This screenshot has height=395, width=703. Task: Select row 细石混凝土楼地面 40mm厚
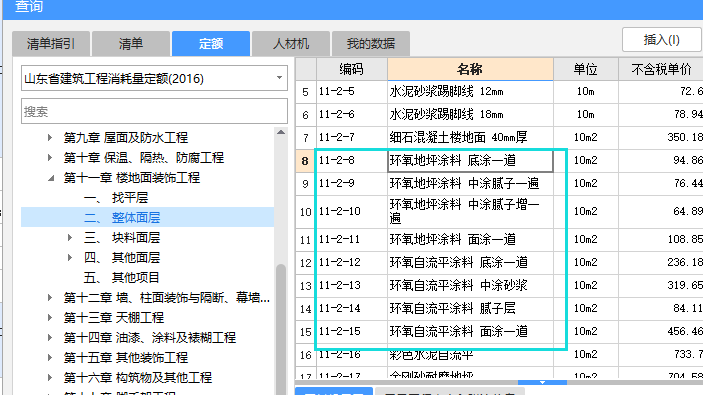point(499,138)
